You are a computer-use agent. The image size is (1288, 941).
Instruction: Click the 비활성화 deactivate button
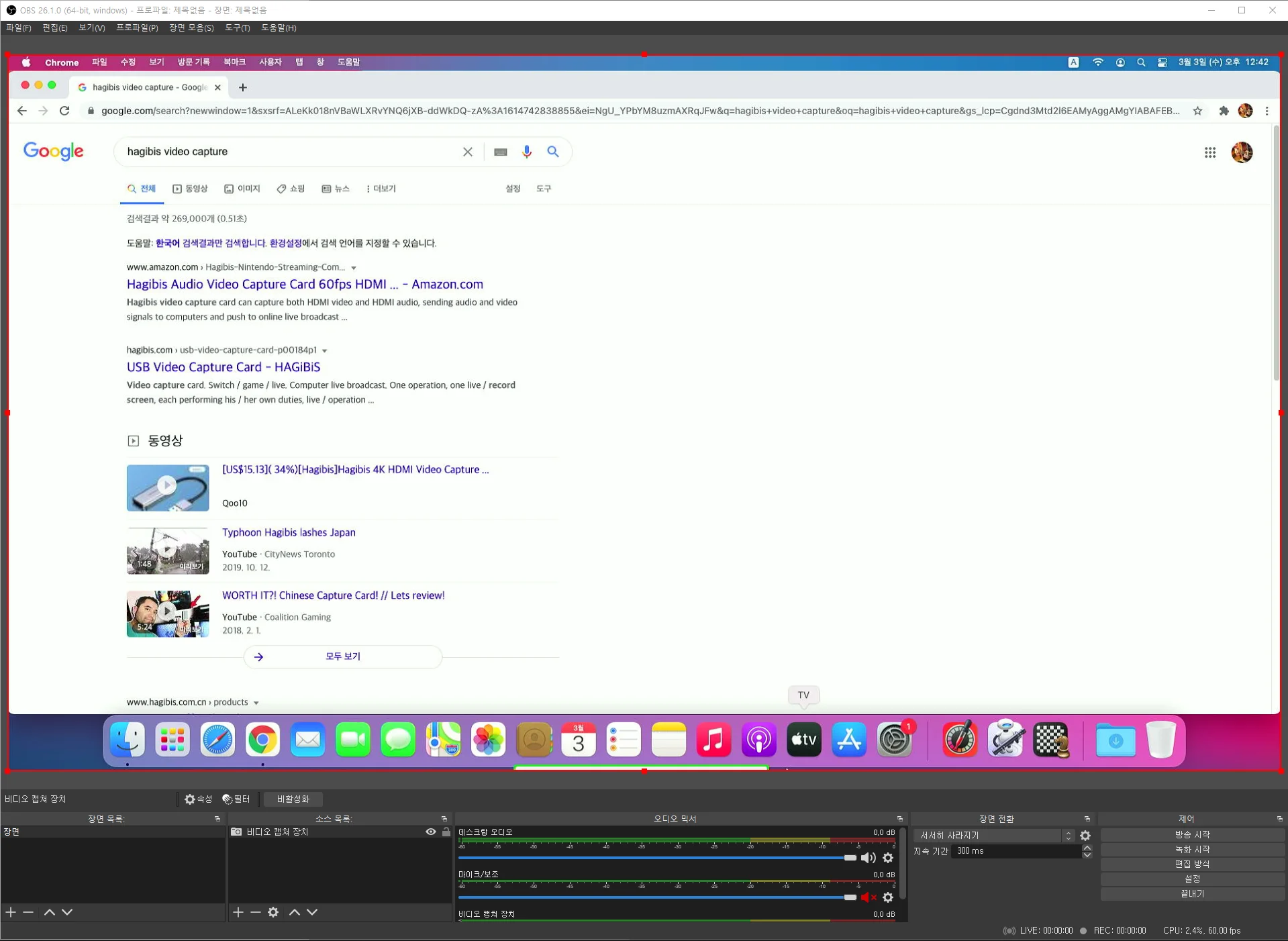[x=293, y=799]
